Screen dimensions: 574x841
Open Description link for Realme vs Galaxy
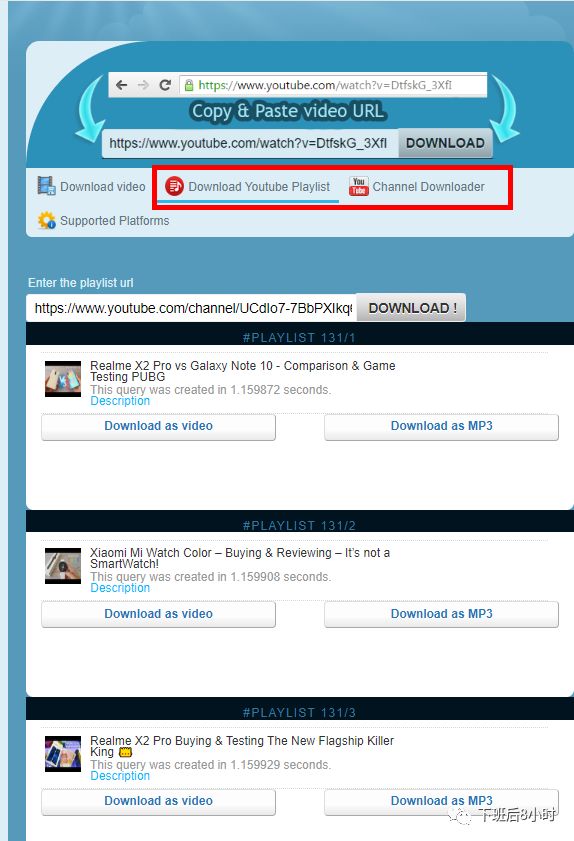tap(120, 401)
